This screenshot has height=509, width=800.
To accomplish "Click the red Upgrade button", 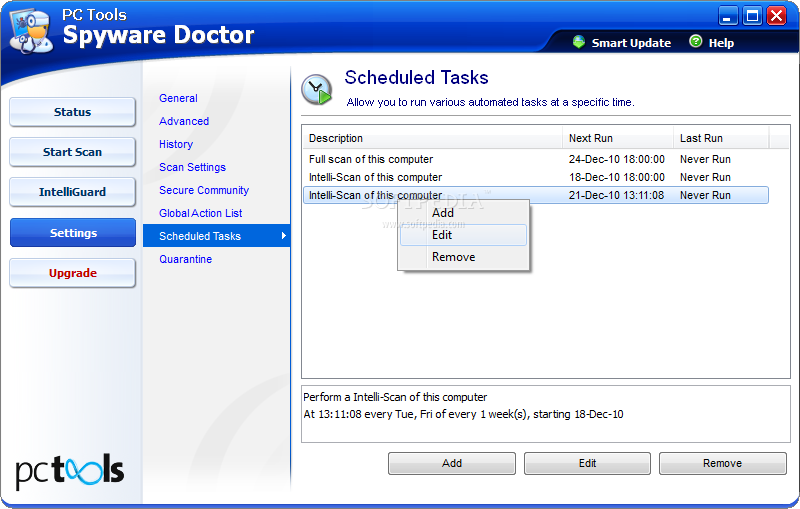I will (72, 273).
